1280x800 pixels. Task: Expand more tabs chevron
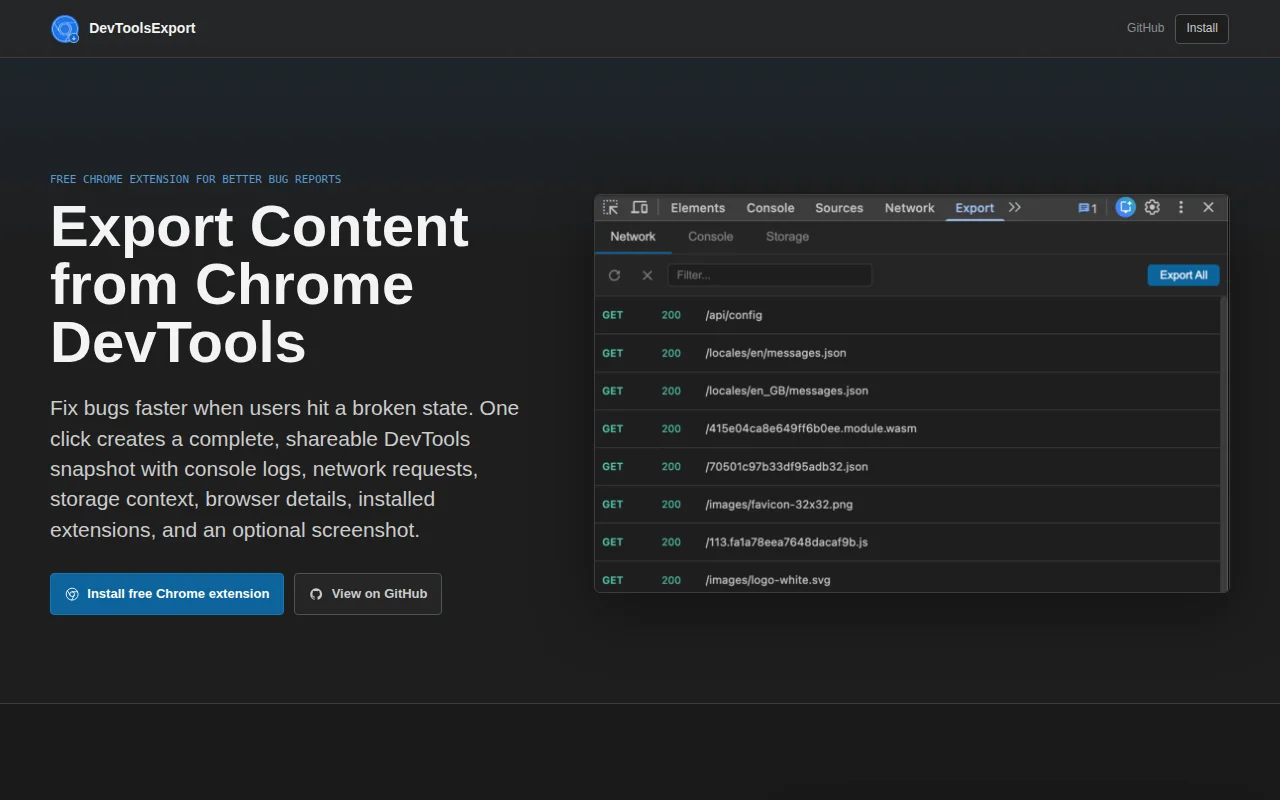point(1015,208)
